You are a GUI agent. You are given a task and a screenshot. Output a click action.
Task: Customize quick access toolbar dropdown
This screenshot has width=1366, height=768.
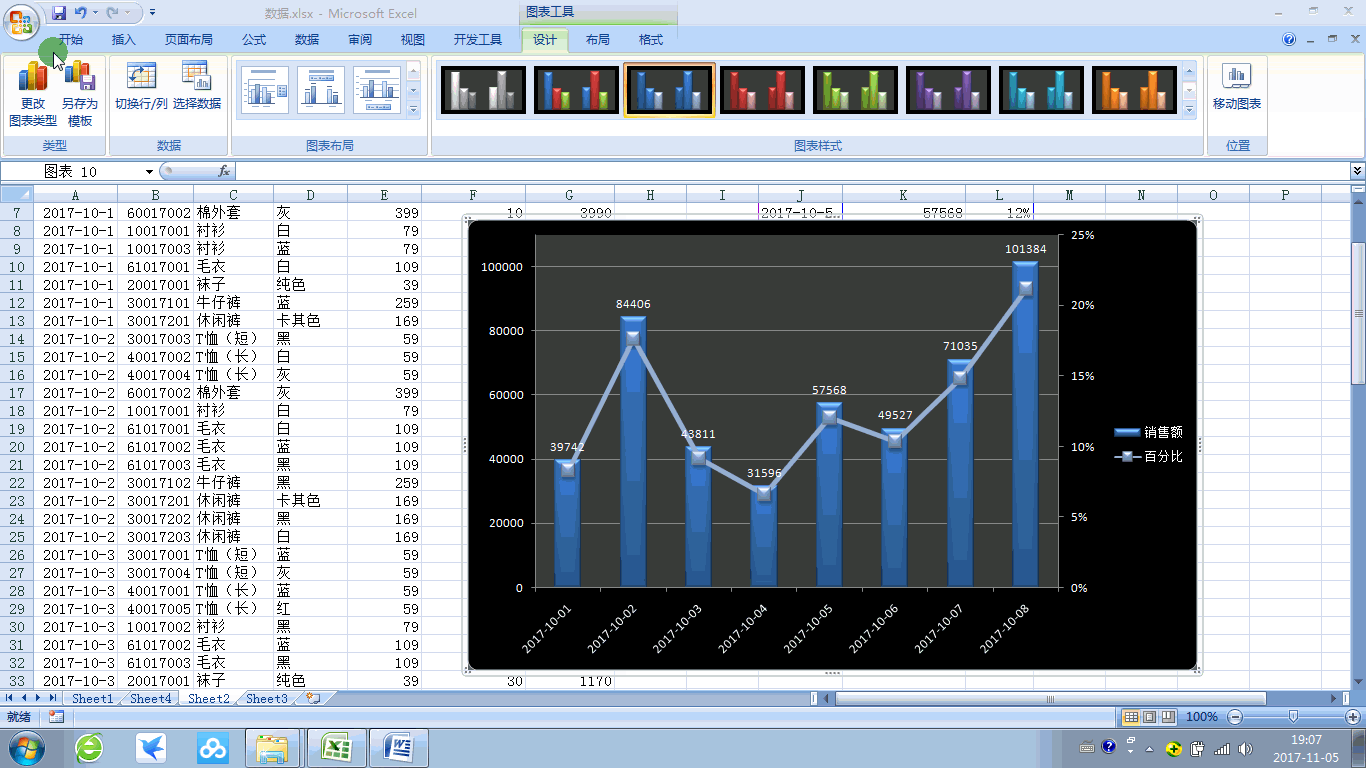(x=152, y=13)
